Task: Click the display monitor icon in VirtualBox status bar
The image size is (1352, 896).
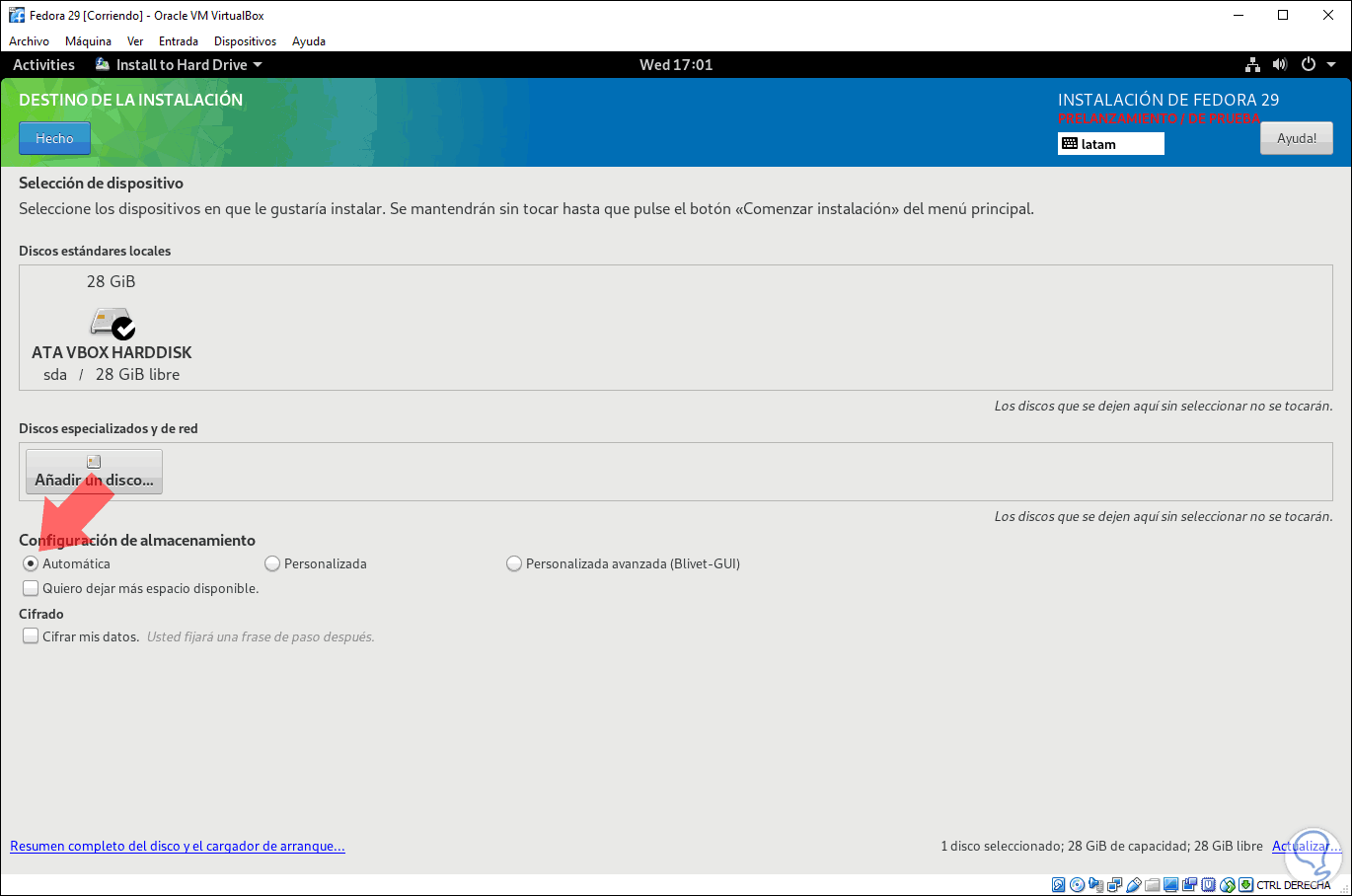Action: pyautogui.click(x=1171, y=885)
